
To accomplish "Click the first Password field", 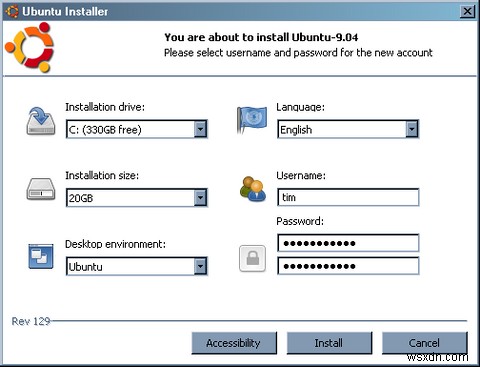I will [x=348, y=243].
